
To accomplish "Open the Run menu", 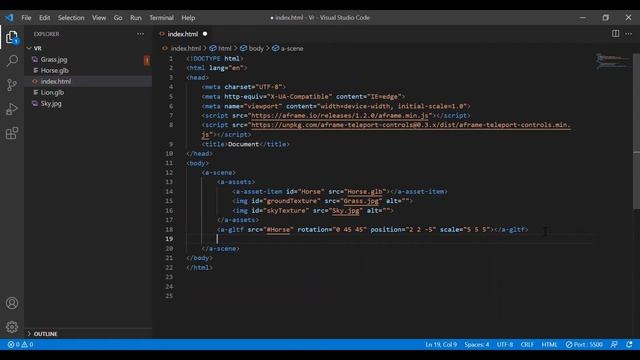I will tap(136, 18).
